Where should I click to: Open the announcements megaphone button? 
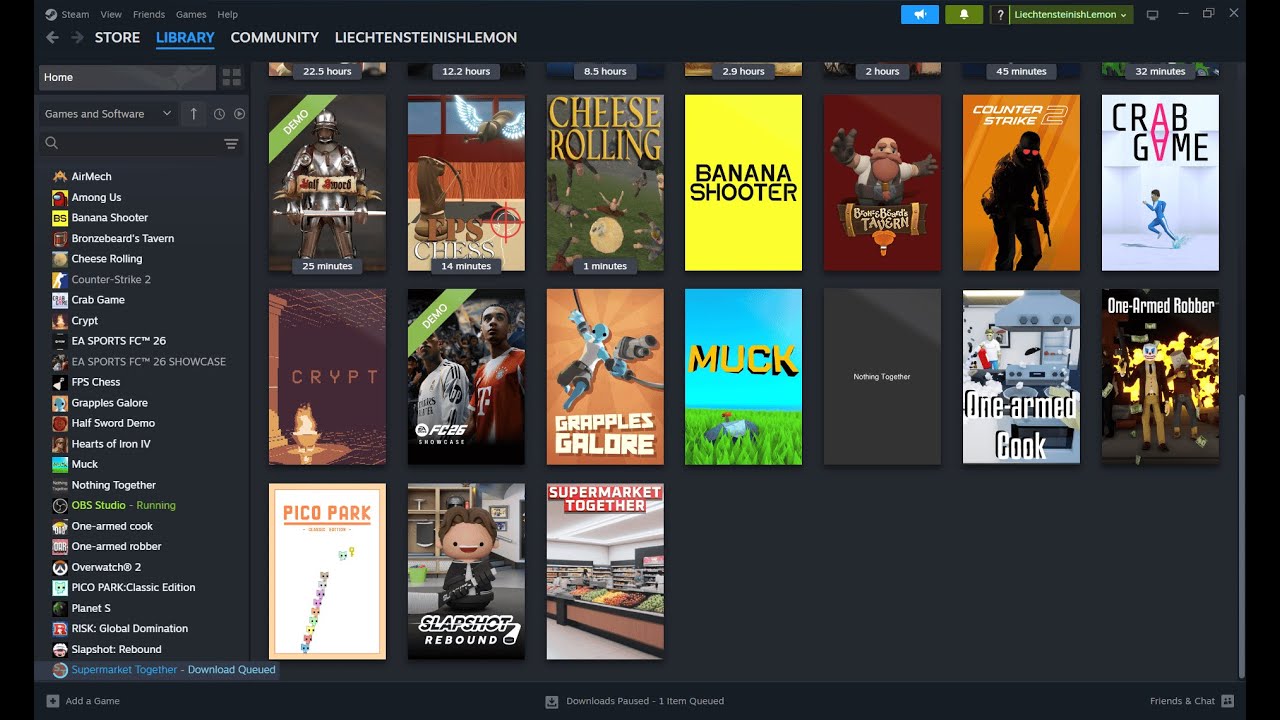point(920,14)
